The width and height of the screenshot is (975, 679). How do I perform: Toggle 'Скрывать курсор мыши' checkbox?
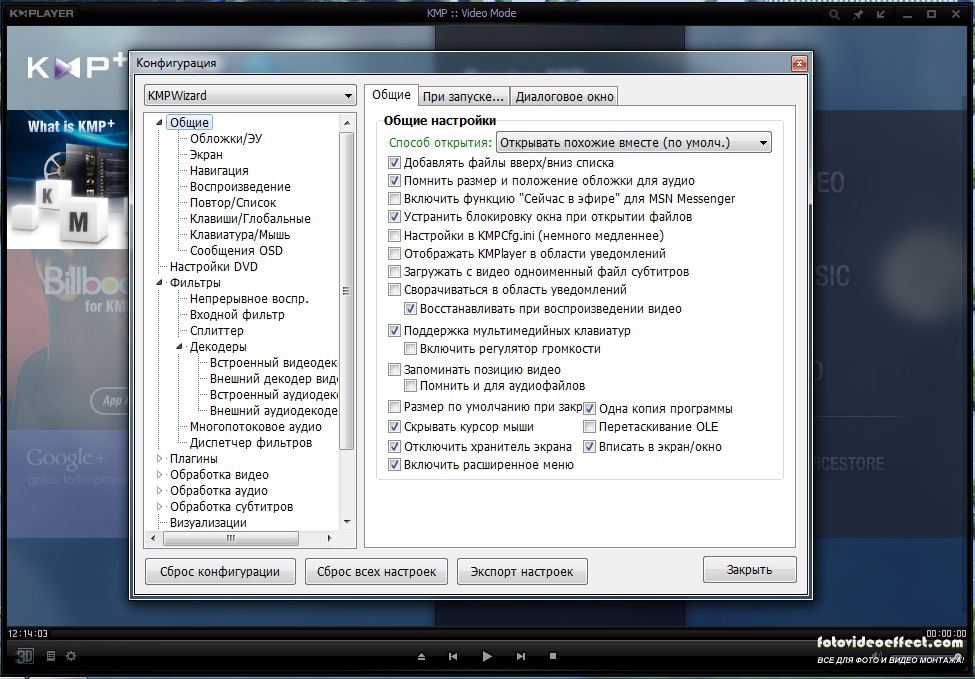point(394,427)
